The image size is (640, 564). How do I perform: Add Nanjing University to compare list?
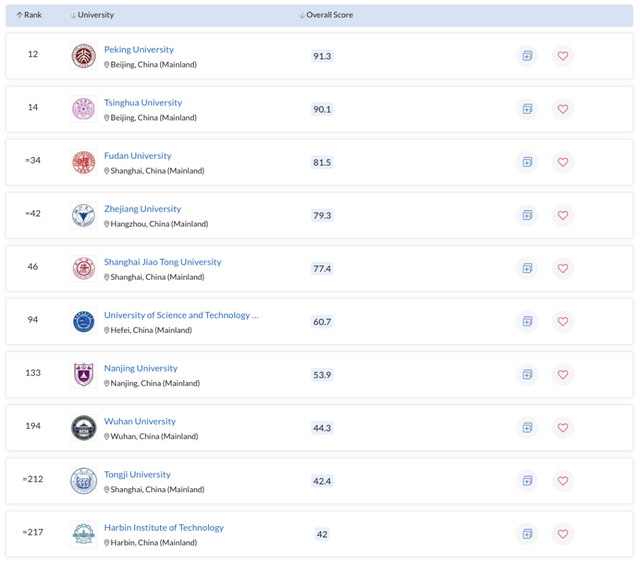(527, 374)
